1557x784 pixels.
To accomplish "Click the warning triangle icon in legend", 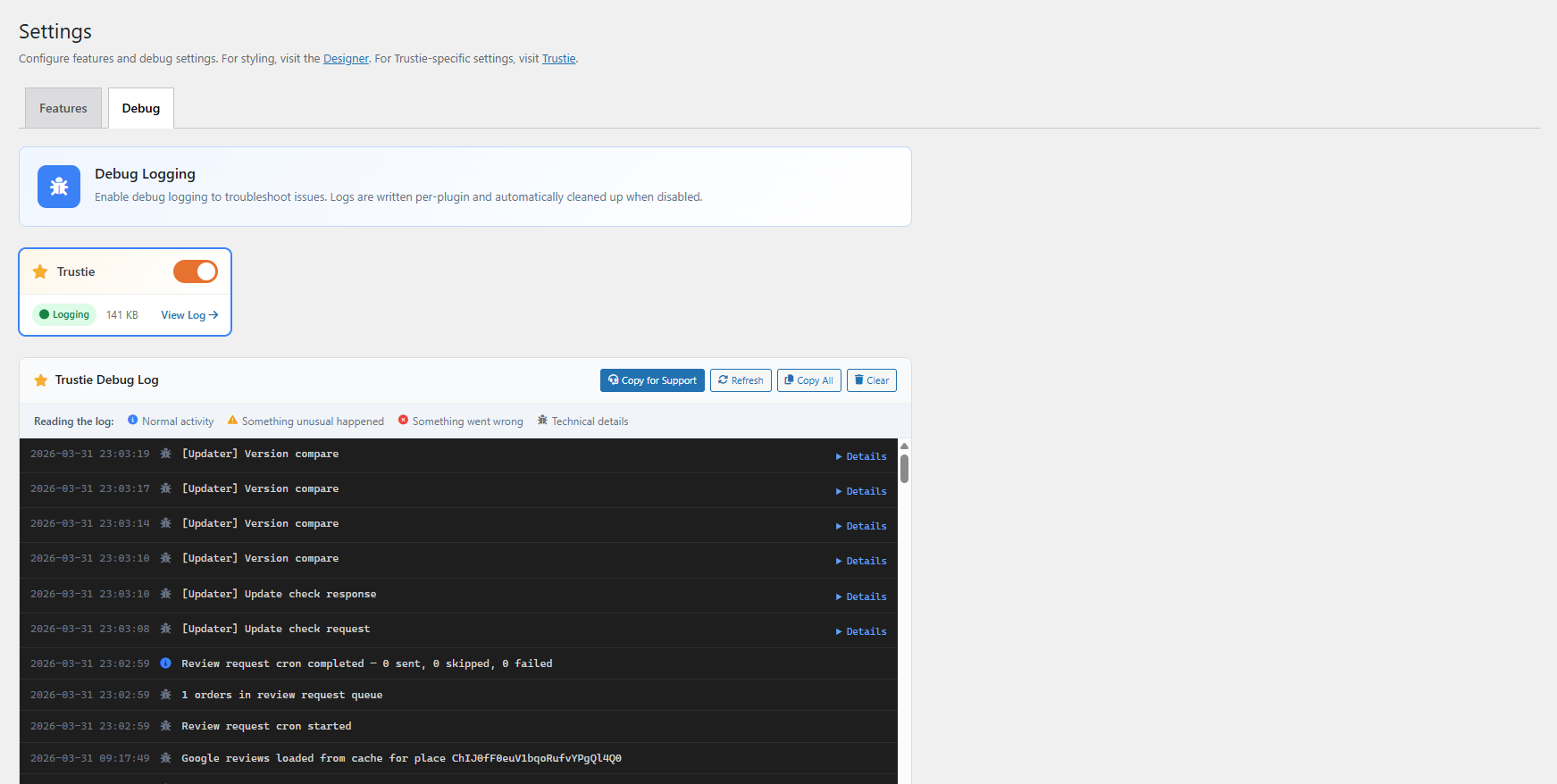I will tap(232, 420).
